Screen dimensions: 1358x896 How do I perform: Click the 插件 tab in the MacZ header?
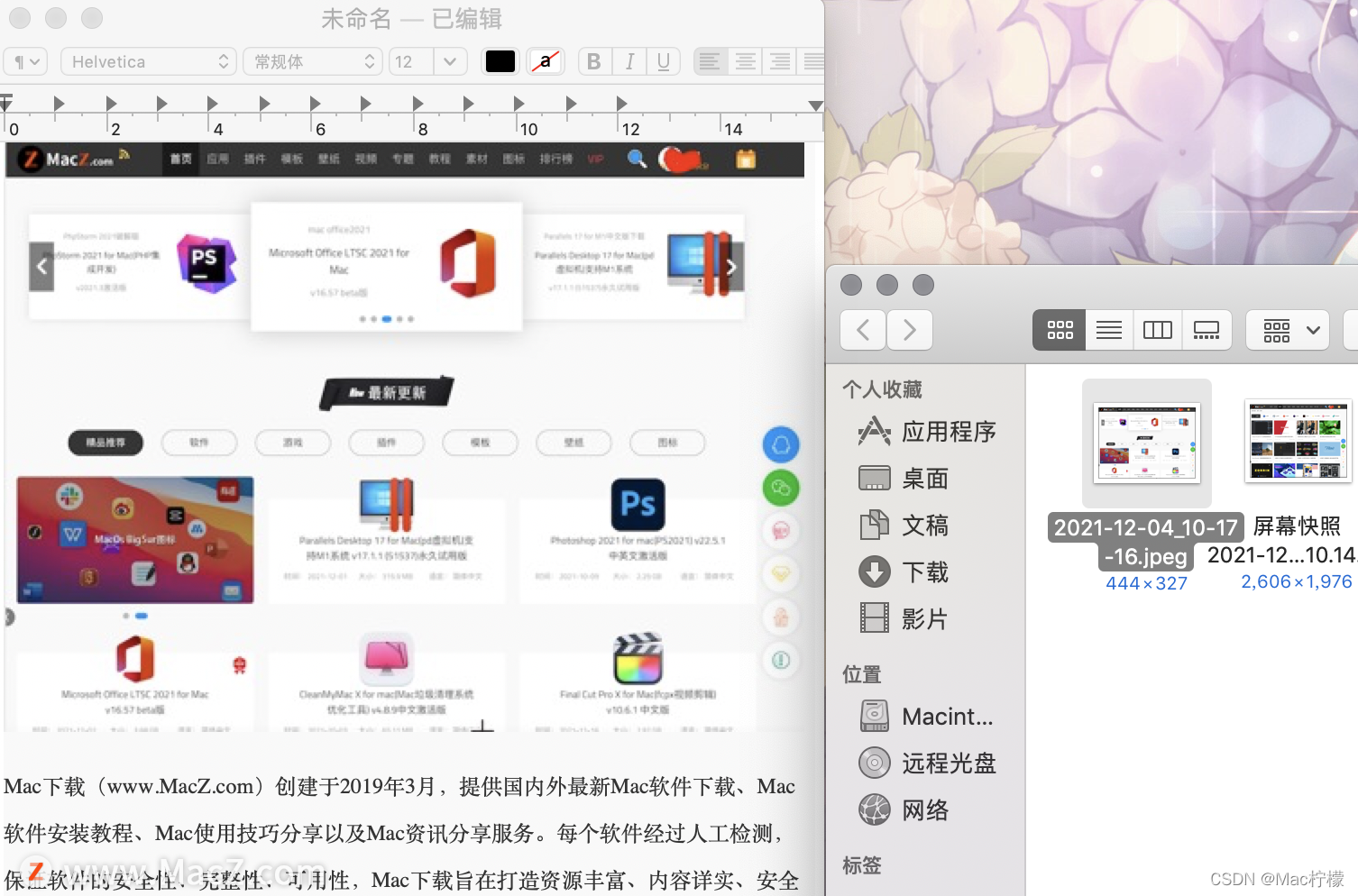click(x=254, y=159)
